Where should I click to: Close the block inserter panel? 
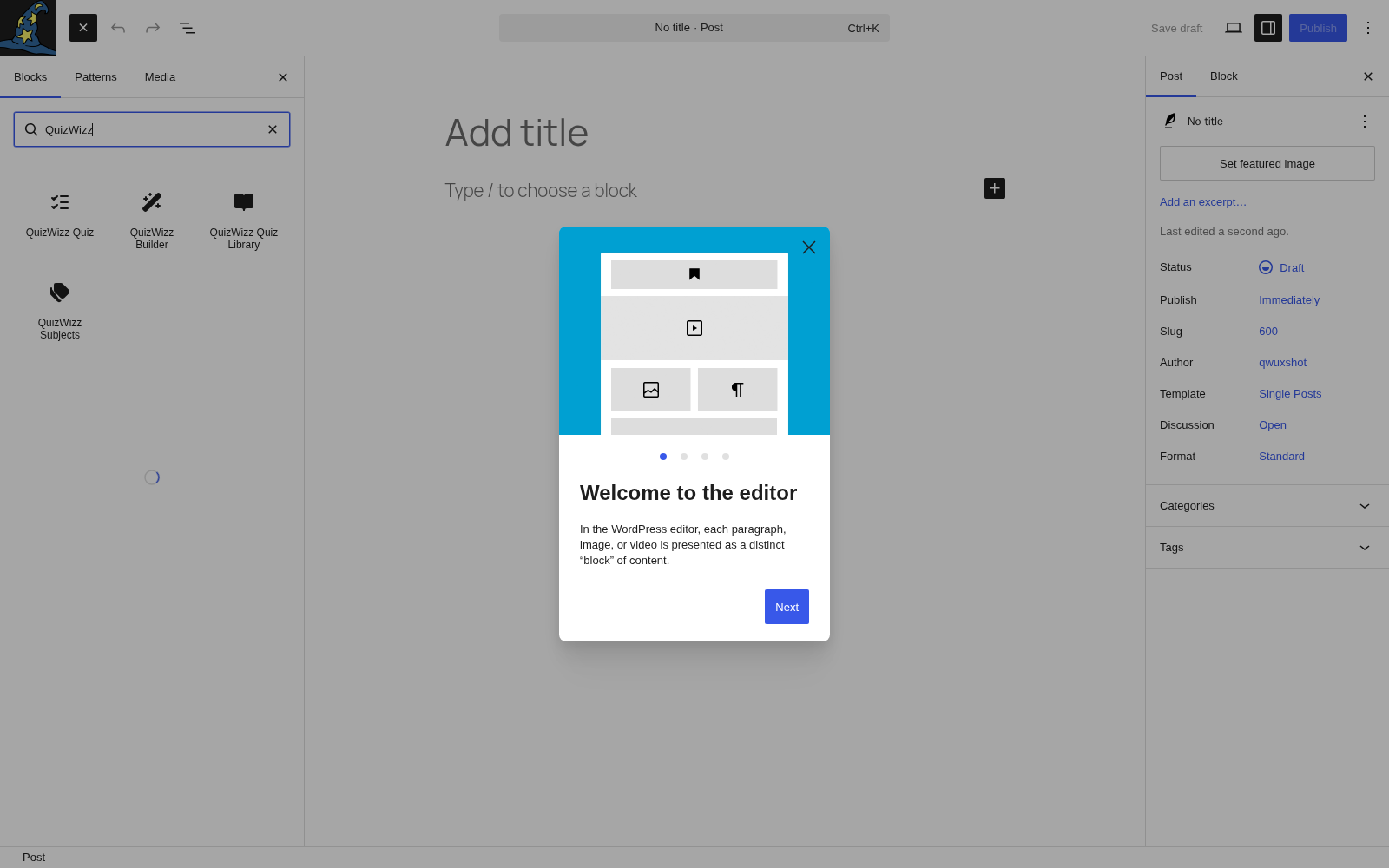(x=283, y=77)
